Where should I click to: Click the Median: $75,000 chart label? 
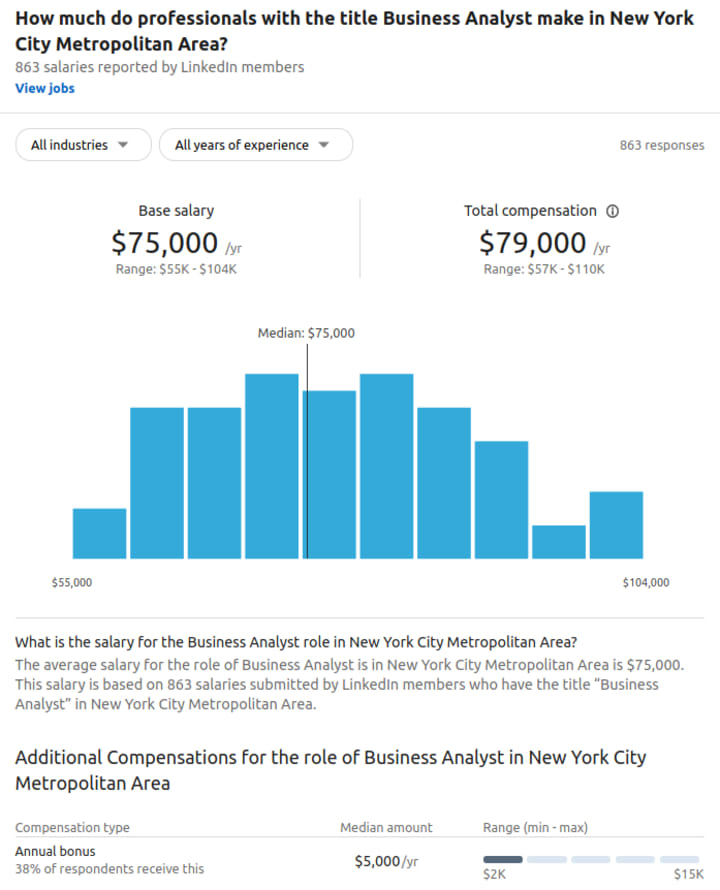click(x=306, y=333)
